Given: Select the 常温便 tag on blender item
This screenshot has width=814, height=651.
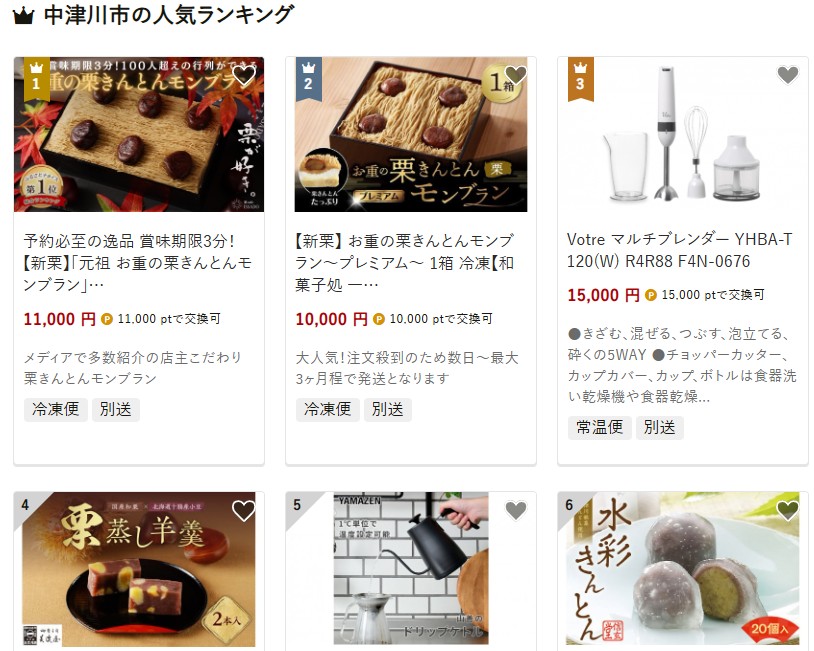Looking at the screenshot, I should [600, 428].
